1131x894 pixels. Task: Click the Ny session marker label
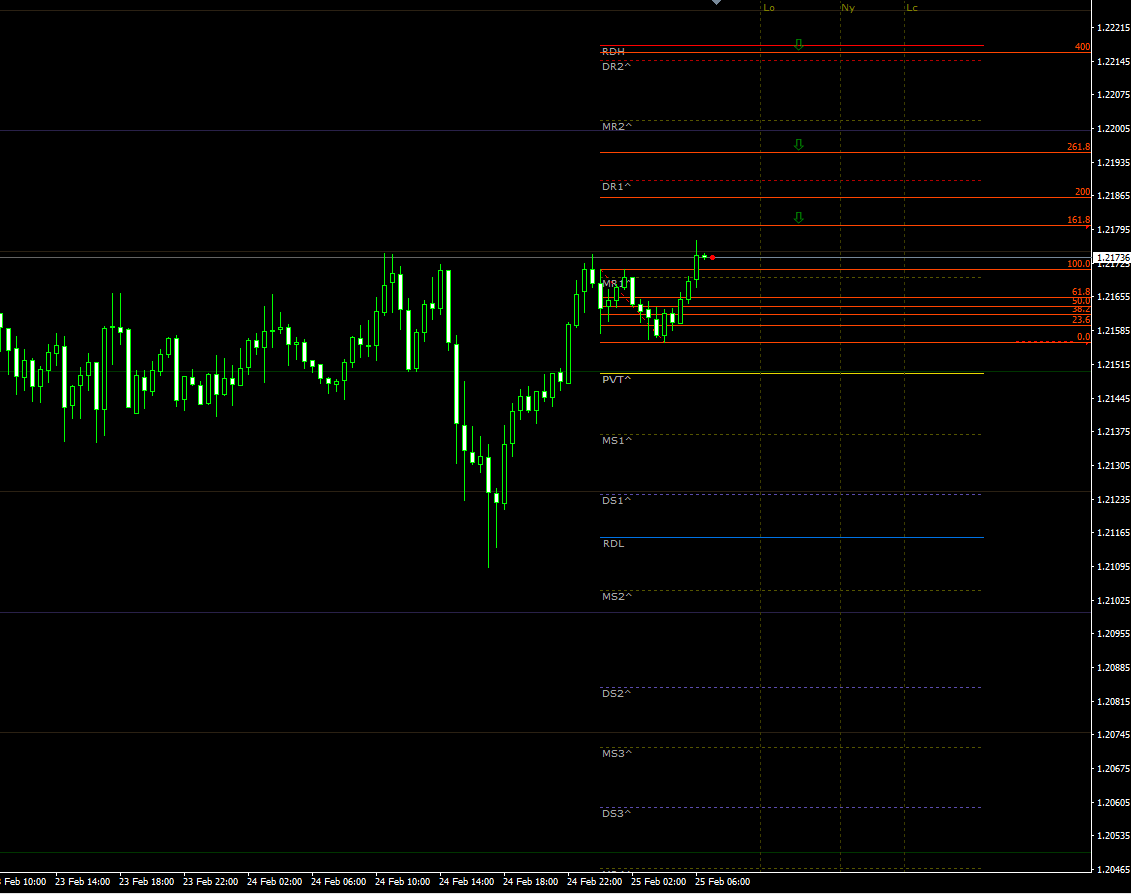tap(848, 8)
